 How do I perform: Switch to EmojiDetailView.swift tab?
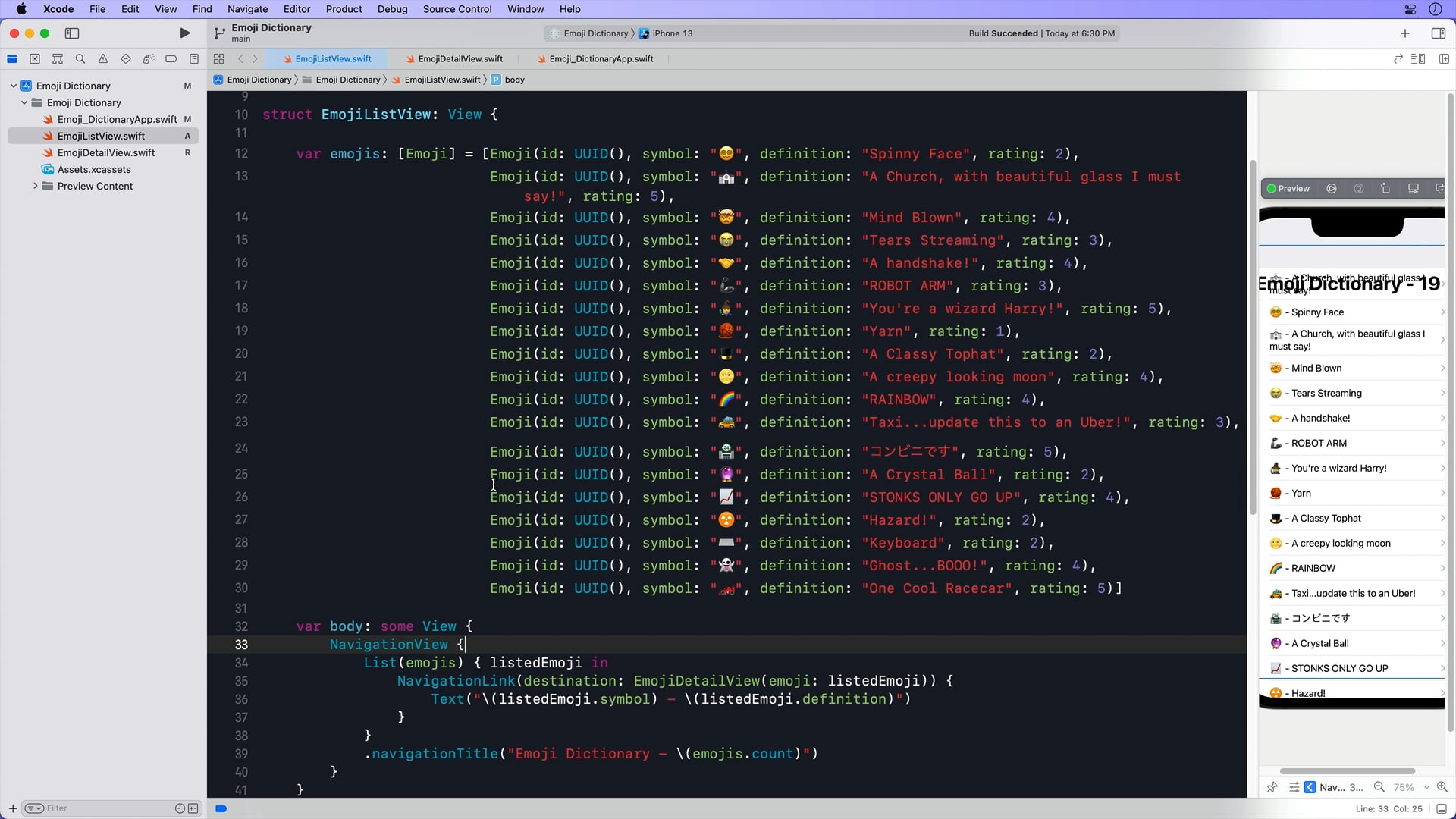pyautogui.click(x=453, y=59)
